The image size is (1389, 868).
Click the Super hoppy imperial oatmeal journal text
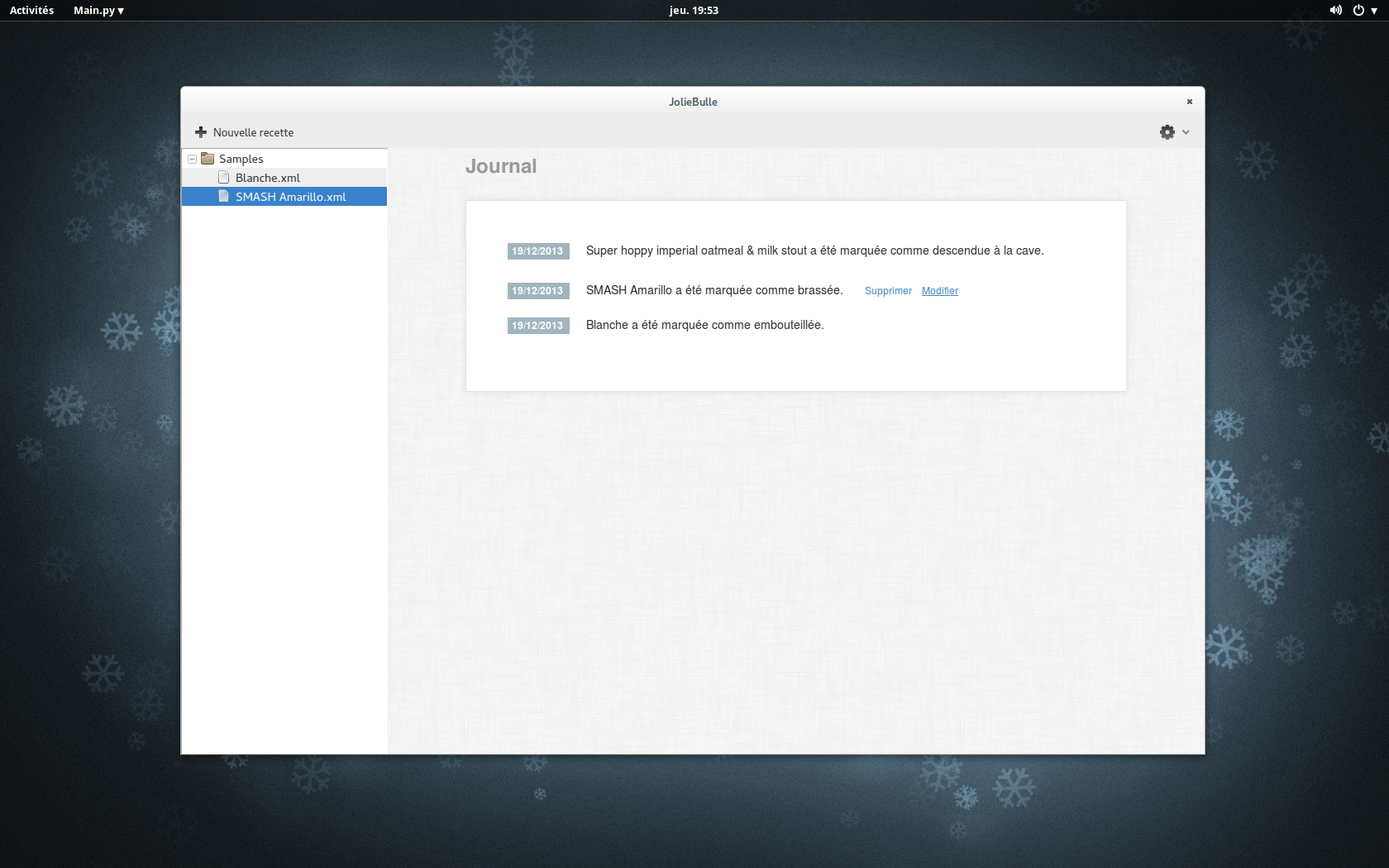[x=815, y=250]
